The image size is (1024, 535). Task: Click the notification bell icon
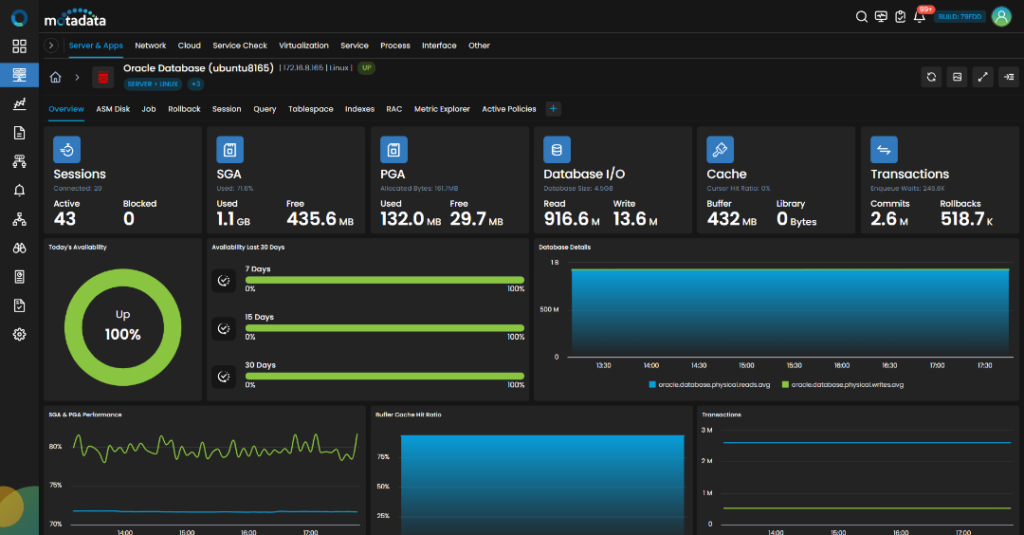(919, 16)
